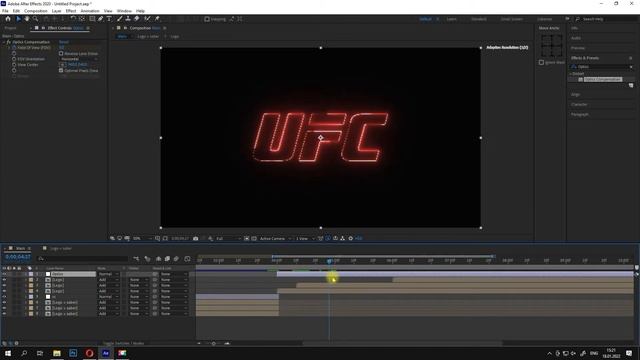The image size is (640, 360).
Task: Open the 1 View dropdown
Action: [x=305, y=238]
